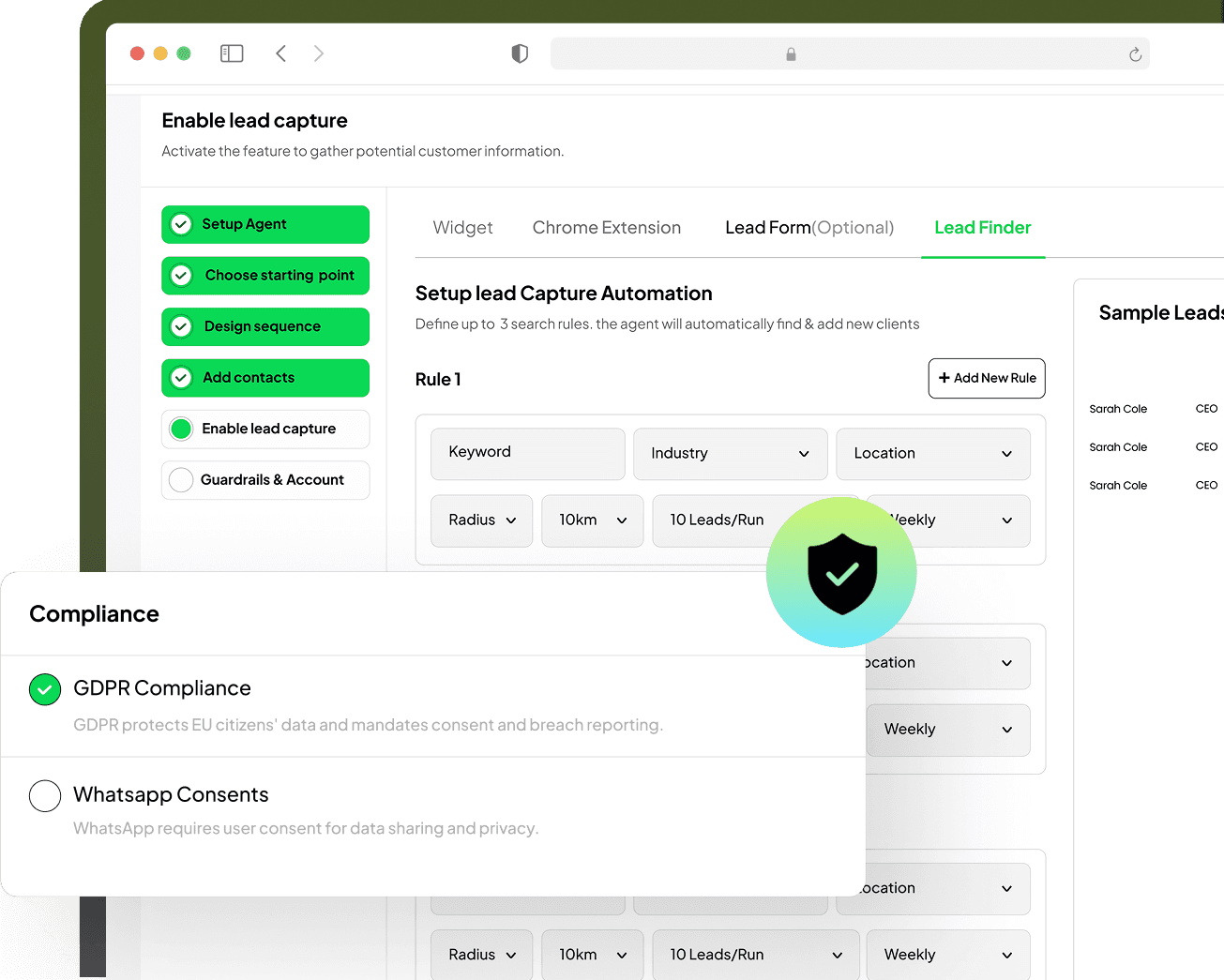Switch to the Chrome Extension tab
Screen dimensions: 1224x980
pyautogui.click(x=607, y=228)
